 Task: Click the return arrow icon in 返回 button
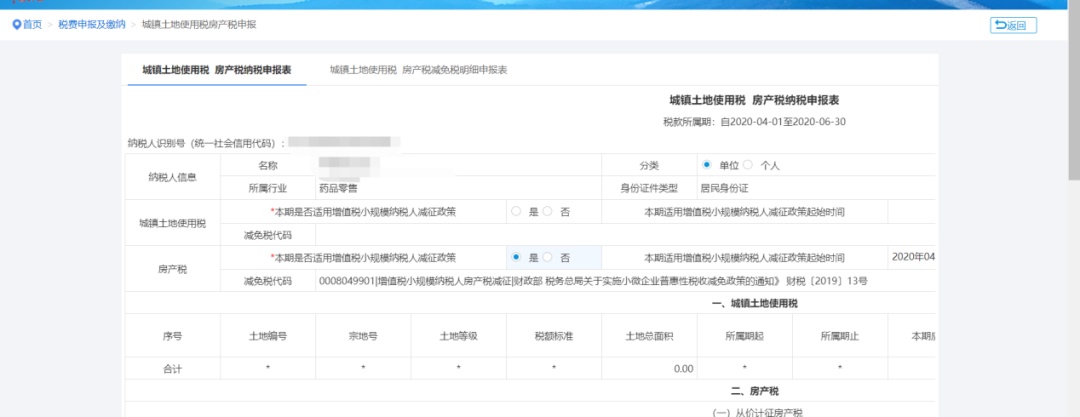tap(1000, 26)
